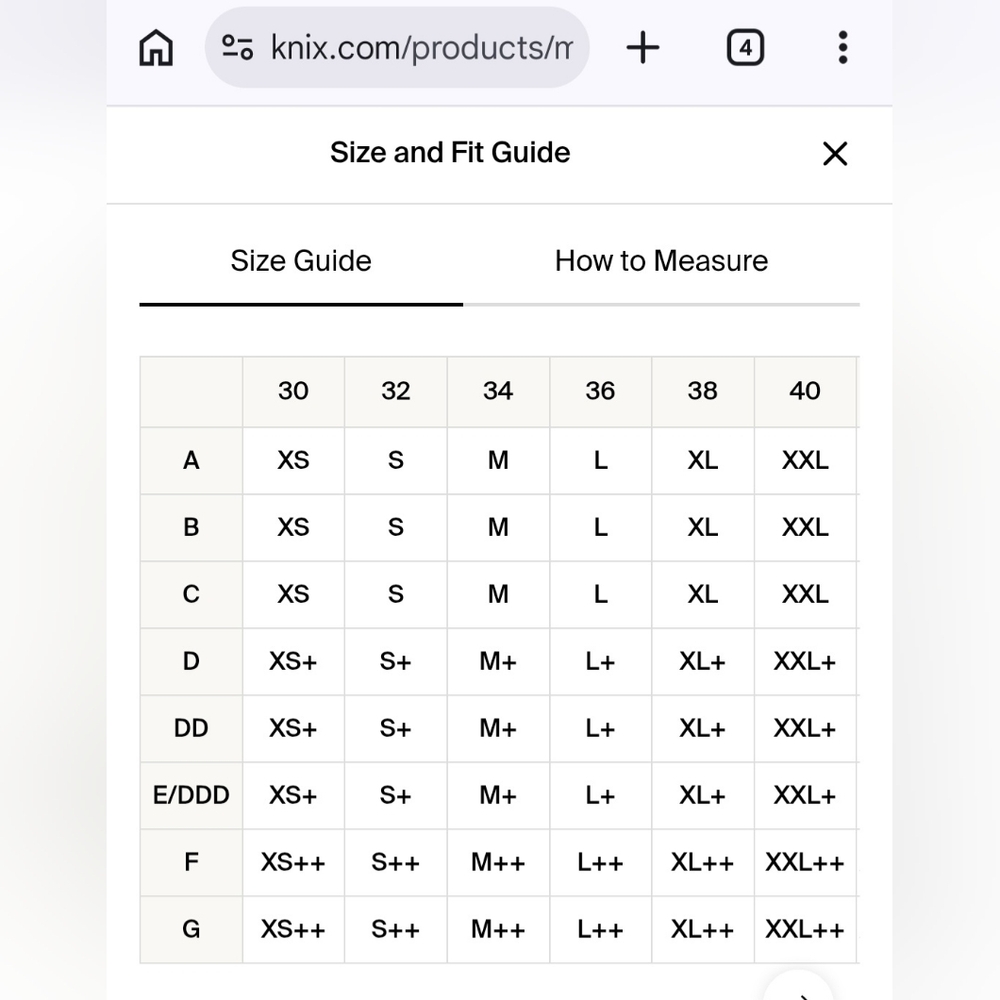
Task: Click M cell in row B
Action: [x=498, y=527]
